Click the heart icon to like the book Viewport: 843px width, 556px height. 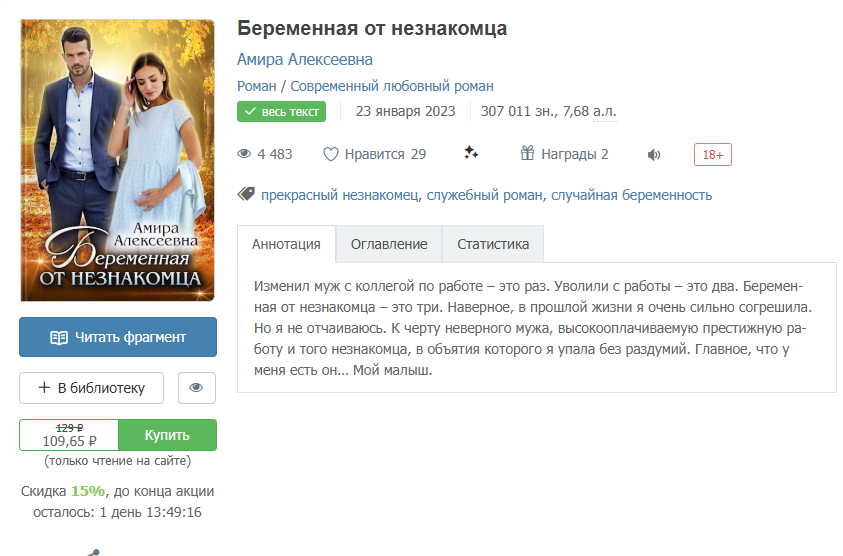[x=331, y=154]
